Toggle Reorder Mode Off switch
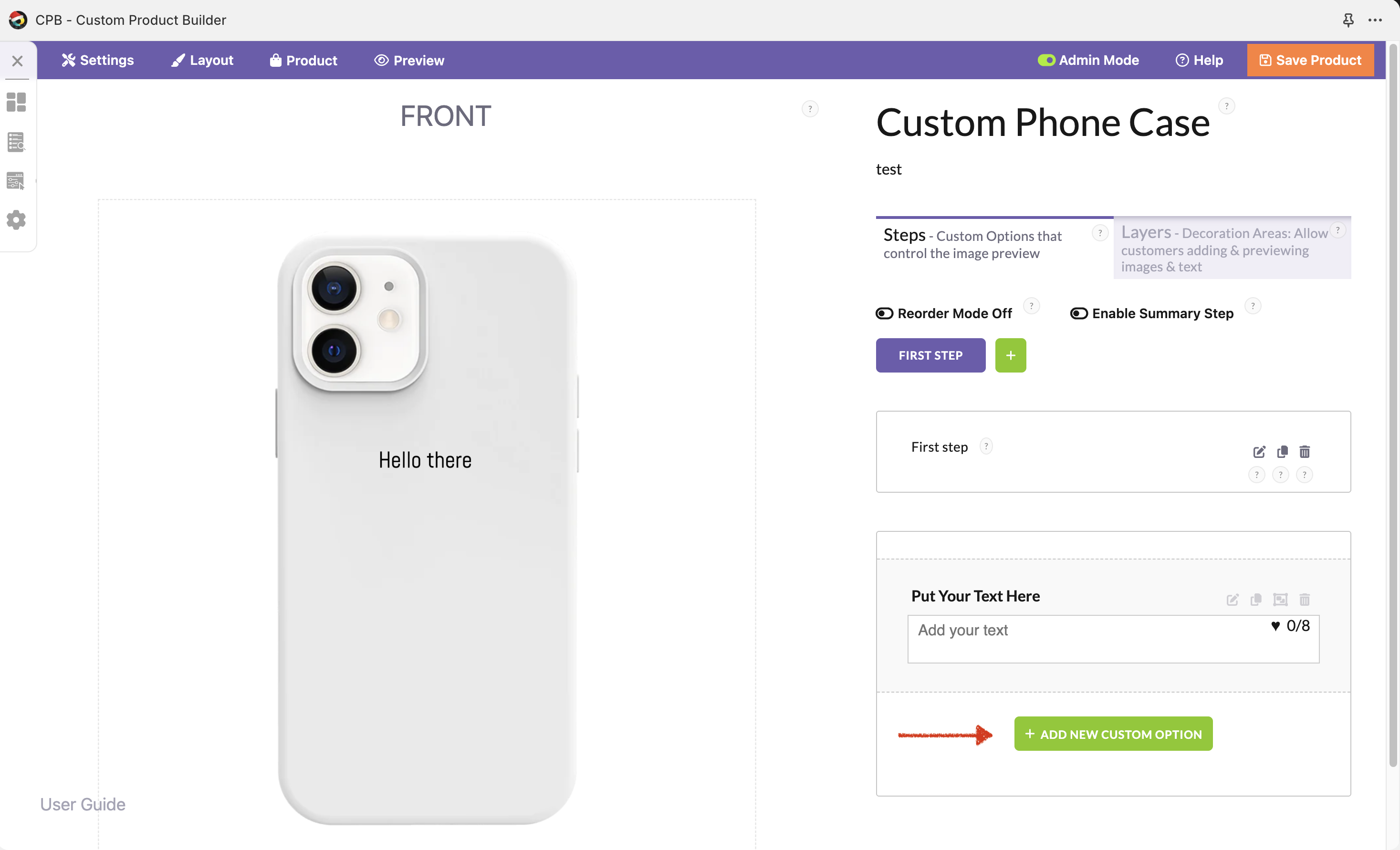This screenshot has width=1400, height=850. point(884,313)
